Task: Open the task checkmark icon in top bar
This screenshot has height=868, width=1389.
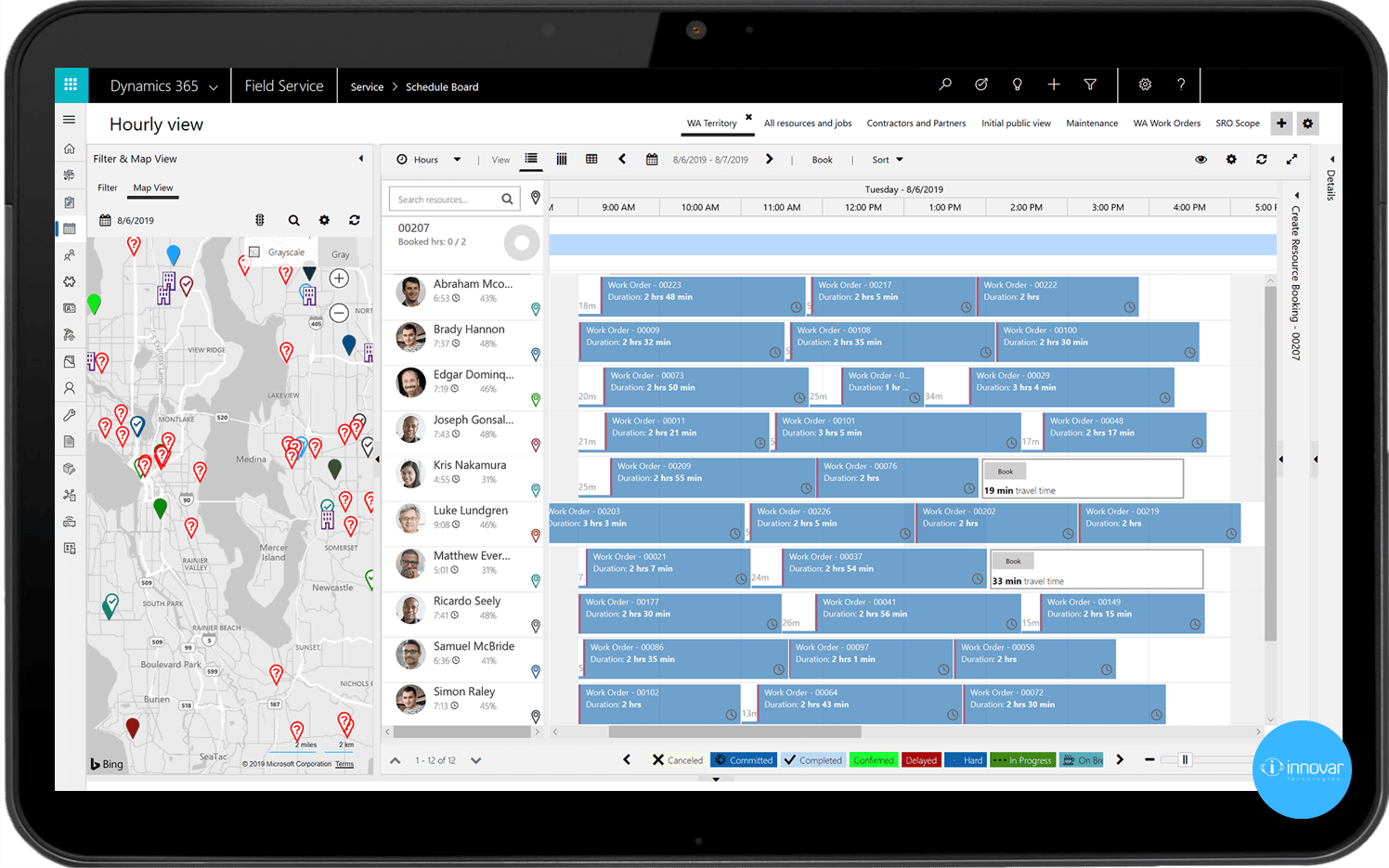Action: tap(981, 84)
